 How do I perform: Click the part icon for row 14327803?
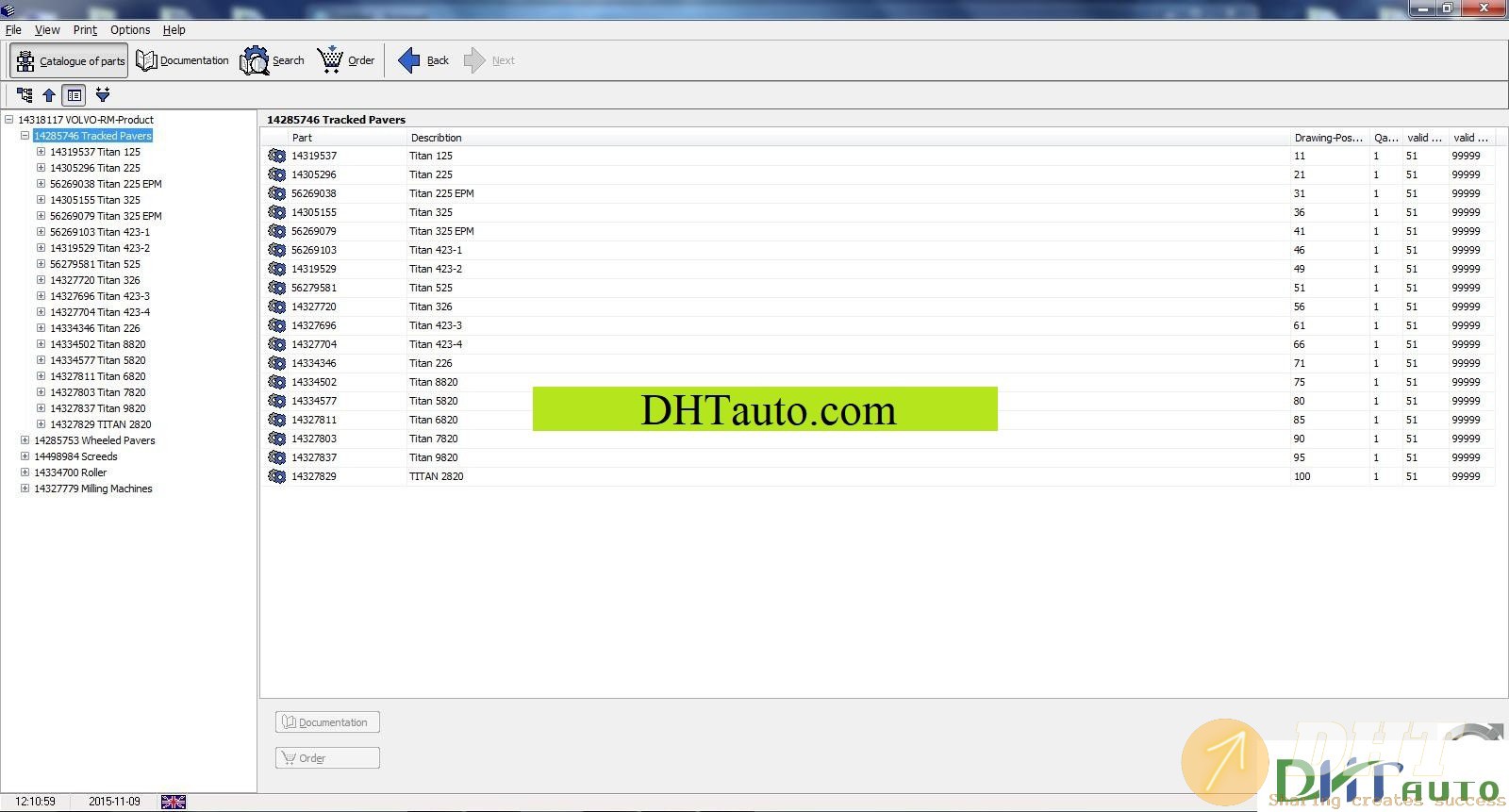tap(277, 439)
